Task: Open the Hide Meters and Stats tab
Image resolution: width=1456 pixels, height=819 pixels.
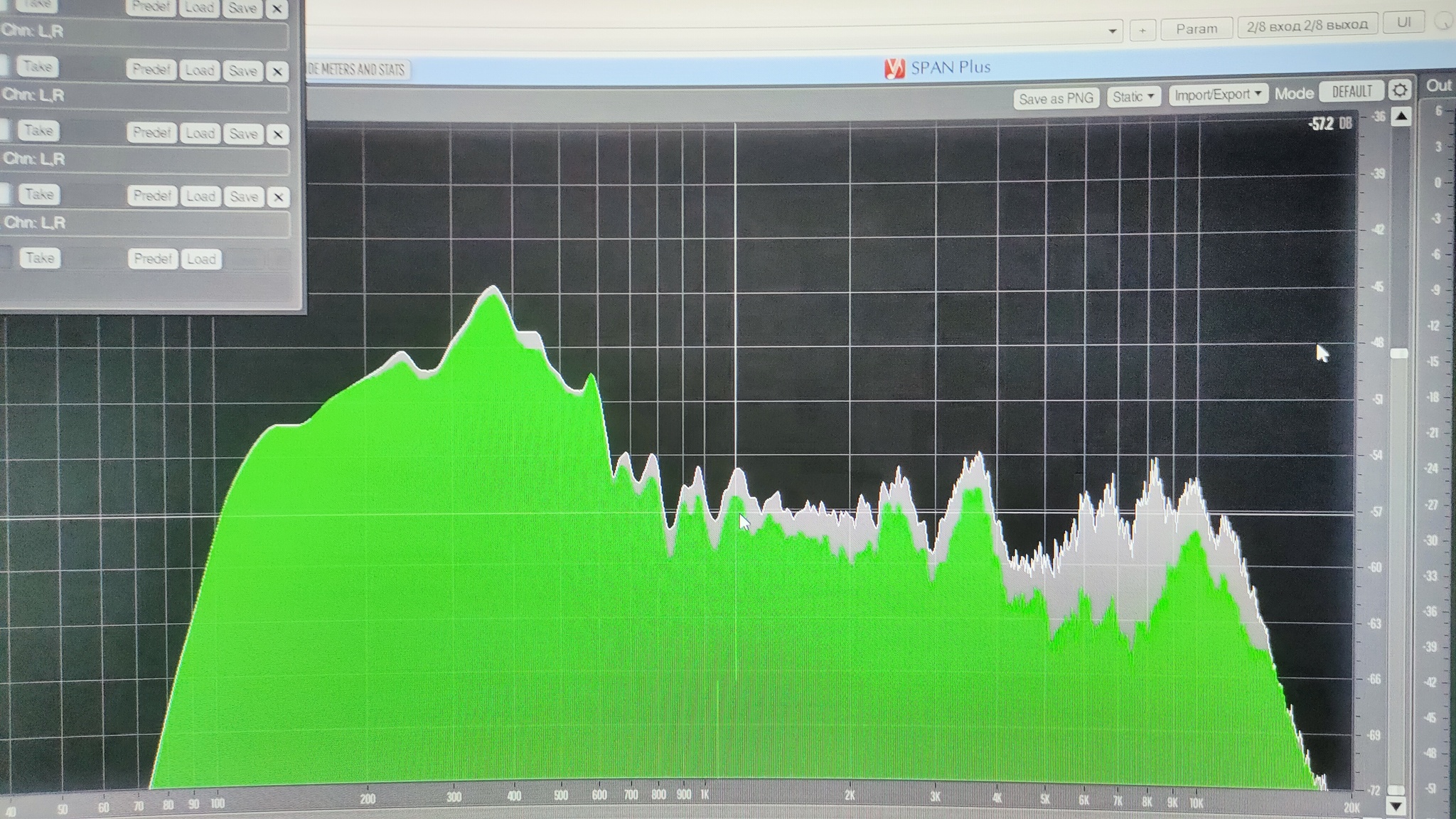Action: (x=357, y=70)
